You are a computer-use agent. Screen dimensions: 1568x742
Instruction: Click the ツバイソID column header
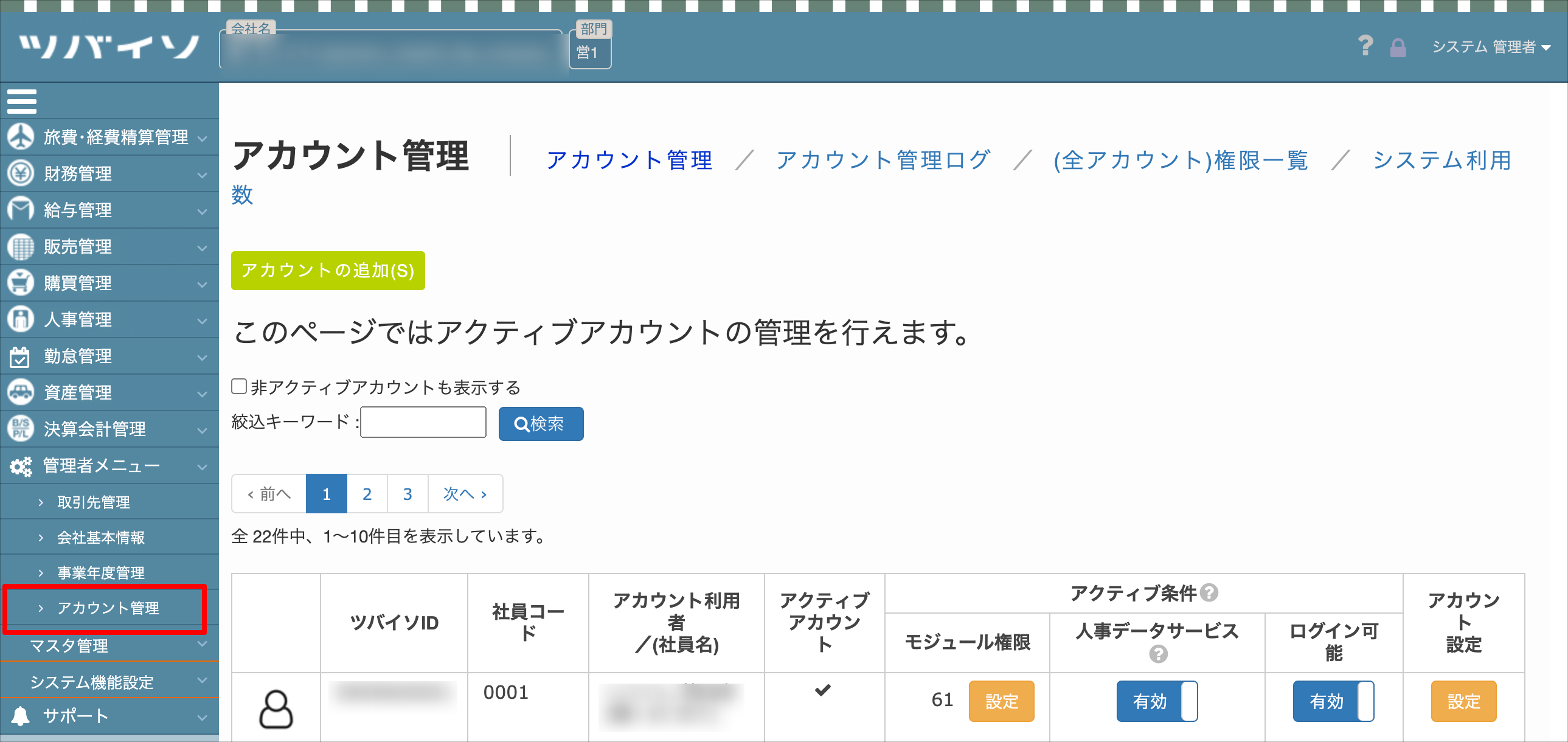(395, 623)
